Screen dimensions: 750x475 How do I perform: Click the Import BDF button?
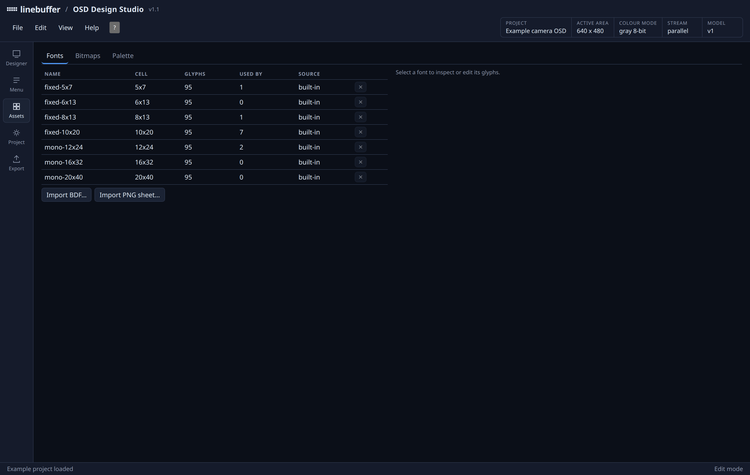pyautogui.click(x=66, y=195)
